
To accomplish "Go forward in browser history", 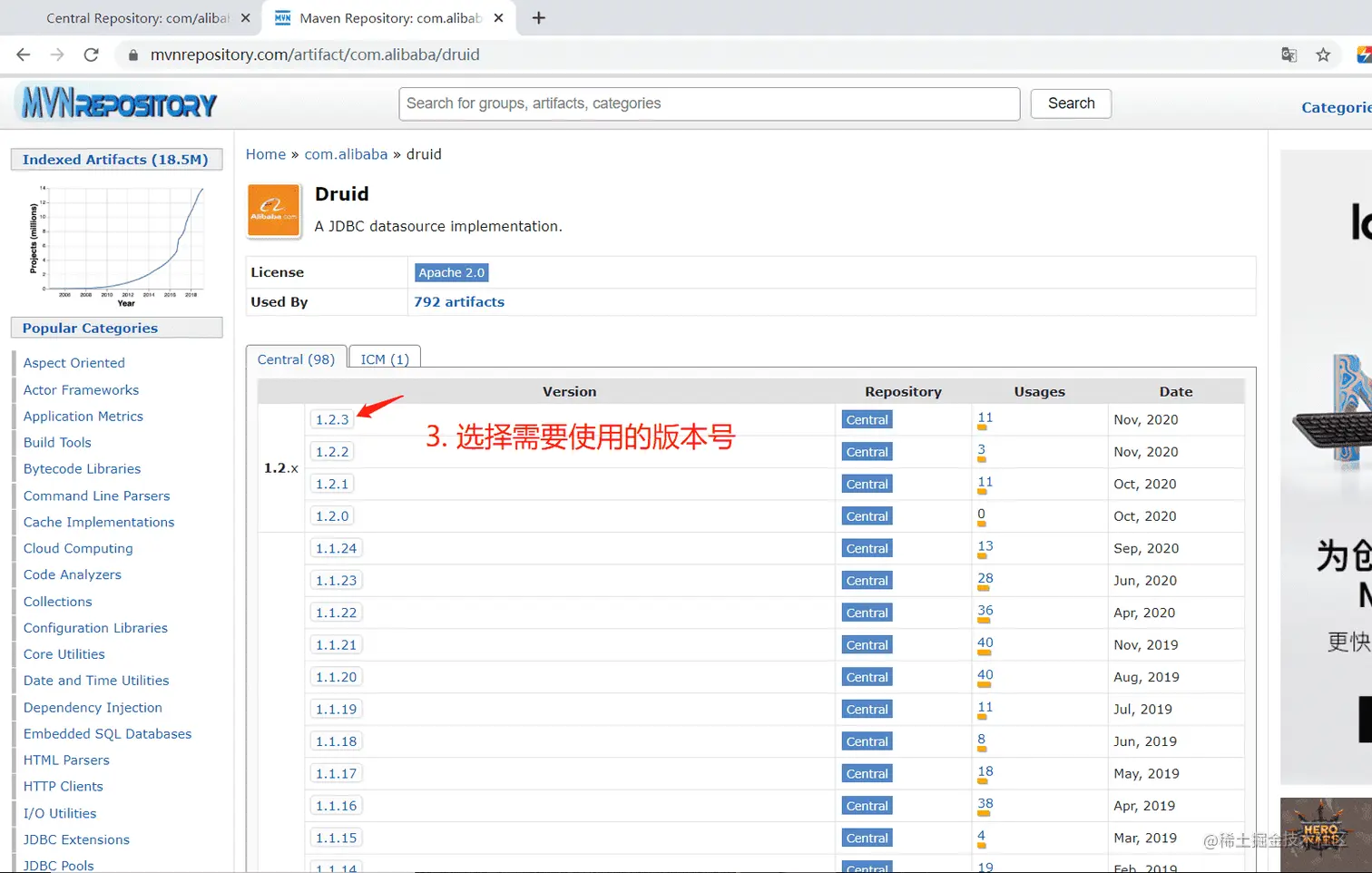I will 57,54.
